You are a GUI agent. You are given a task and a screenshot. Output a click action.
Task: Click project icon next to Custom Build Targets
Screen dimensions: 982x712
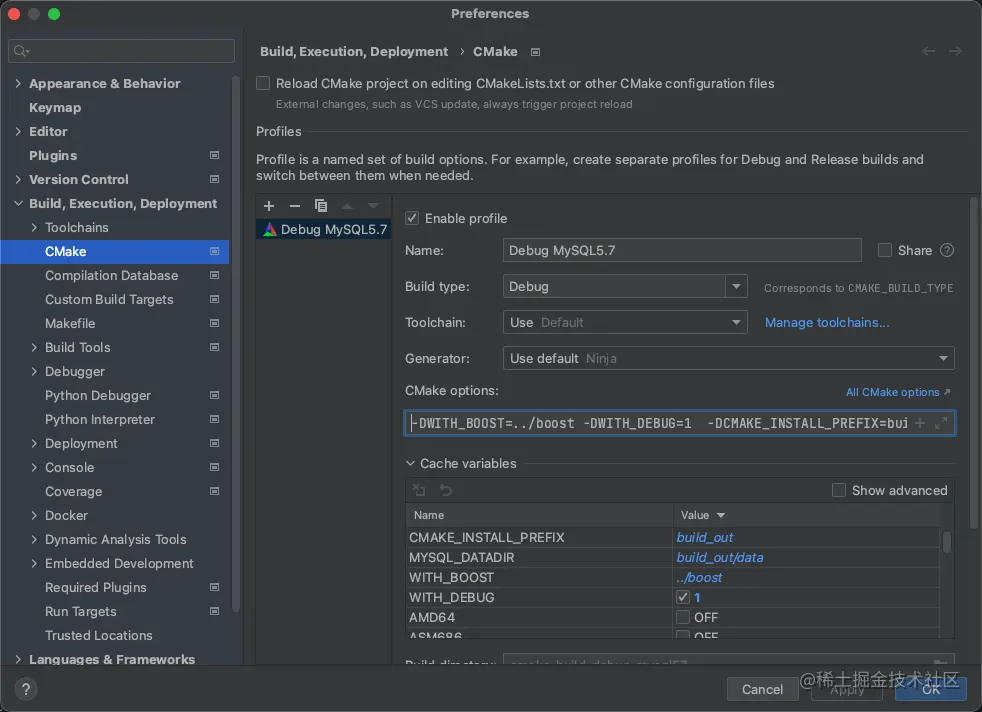point(214,299)
